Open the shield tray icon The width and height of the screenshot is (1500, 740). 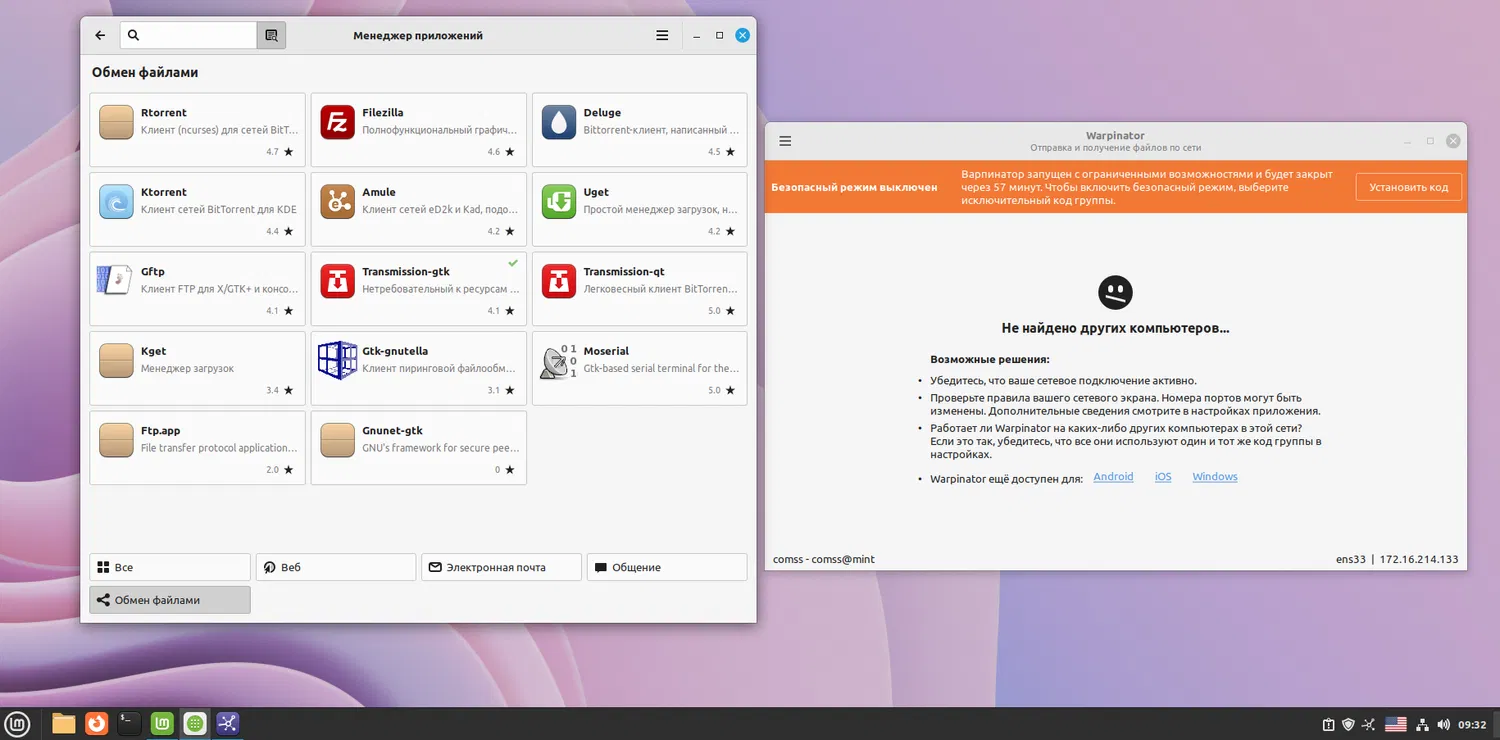pyautogui.click(x=1348, y=725)
